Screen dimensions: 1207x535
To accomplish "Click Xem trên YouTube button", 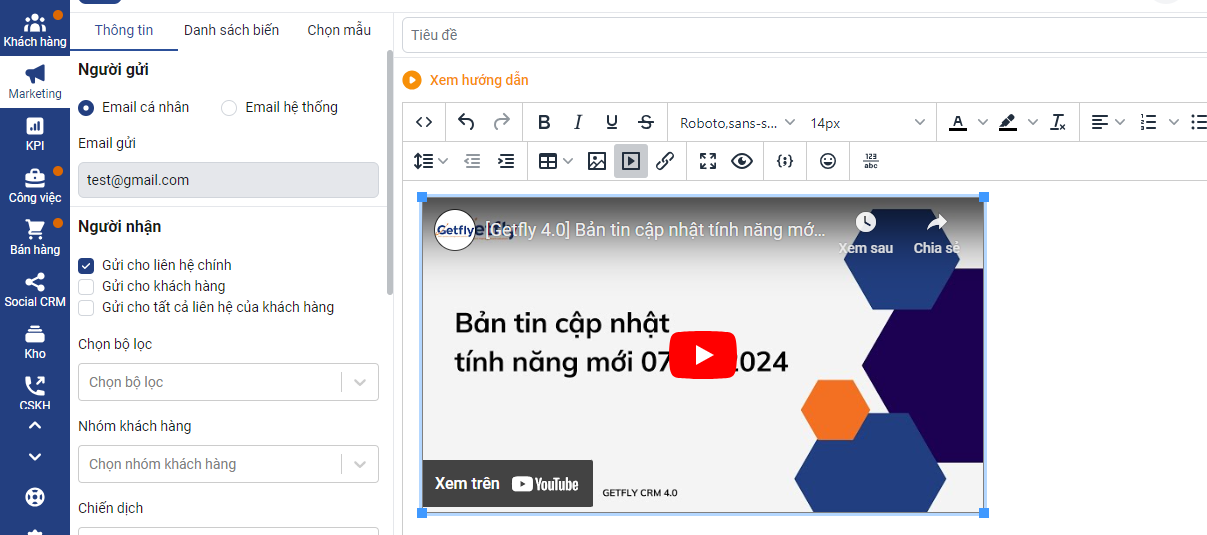I will pos(507,484).
